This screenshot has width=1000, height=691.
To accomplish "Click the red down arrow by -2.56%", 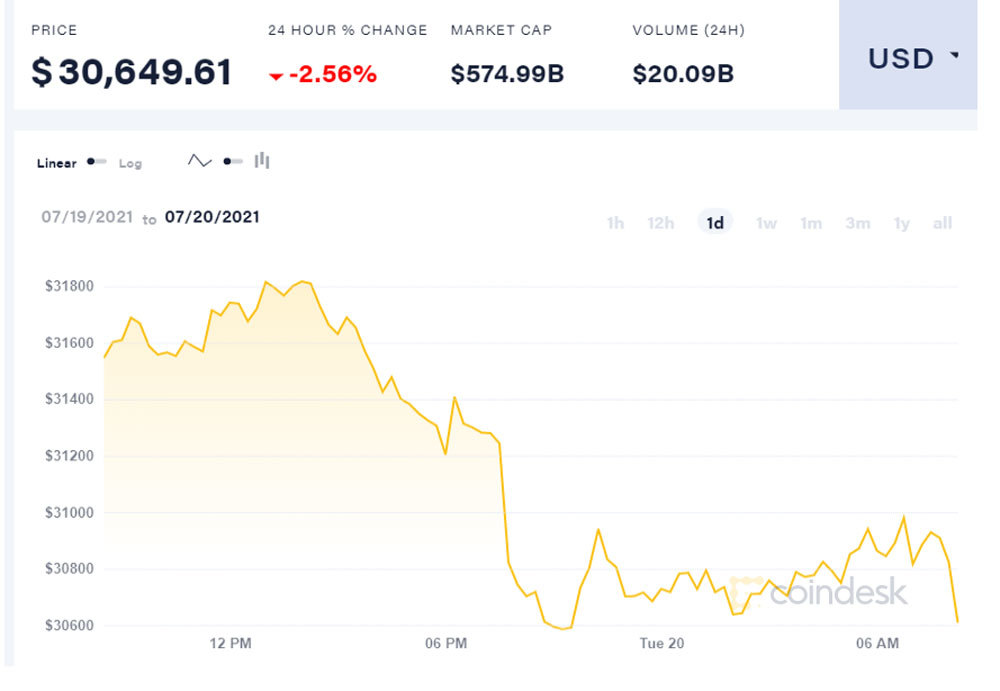I will pos(276,76).
